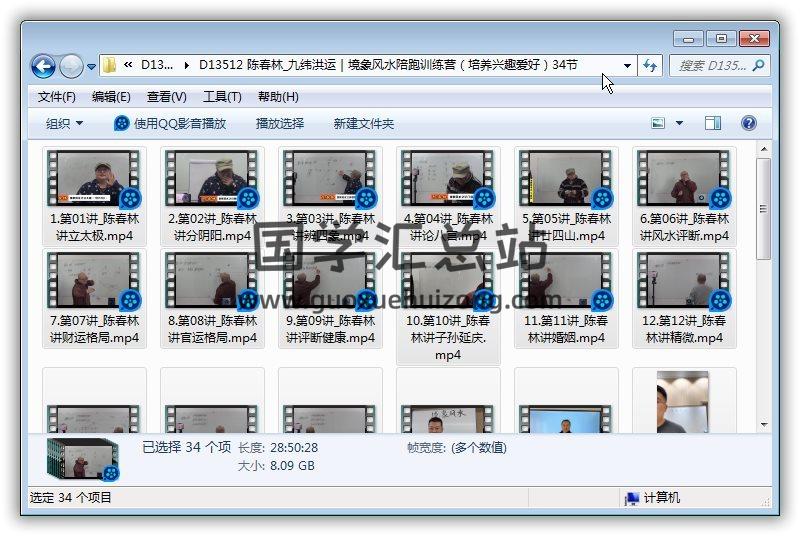The width and height of the screenshot is (800, 536).
Task: Click the search magnifier icon
Action: (757, 66)
